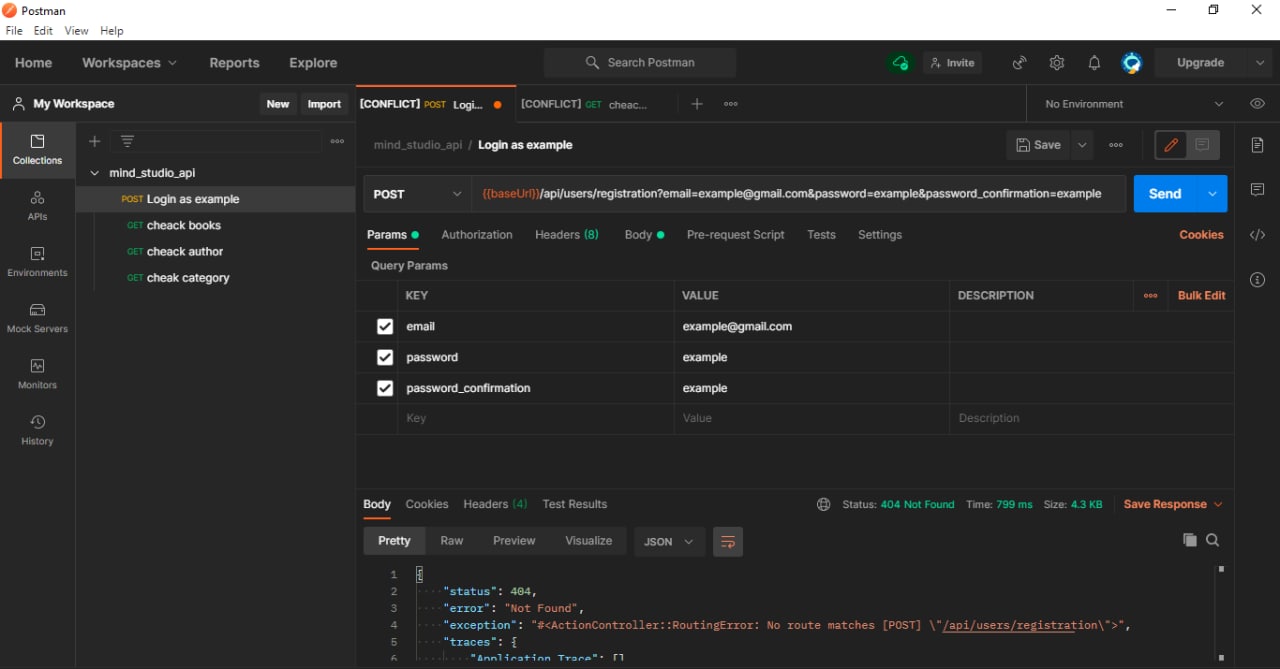The image size is (1280, 669).
Task: Open the sync status cloud icon
Action: click(x=900, y=63)
